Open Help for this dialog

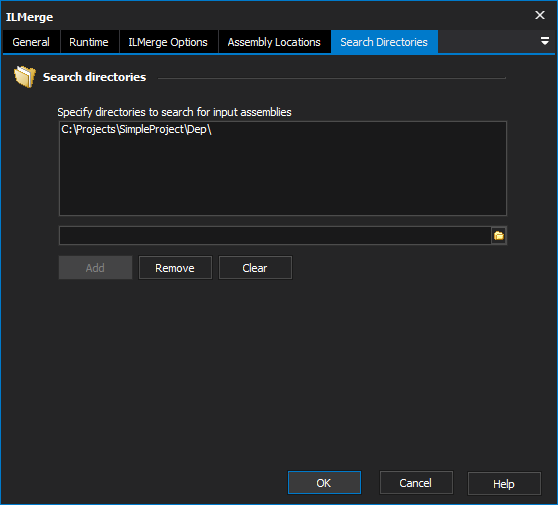[x=504, y=483]
